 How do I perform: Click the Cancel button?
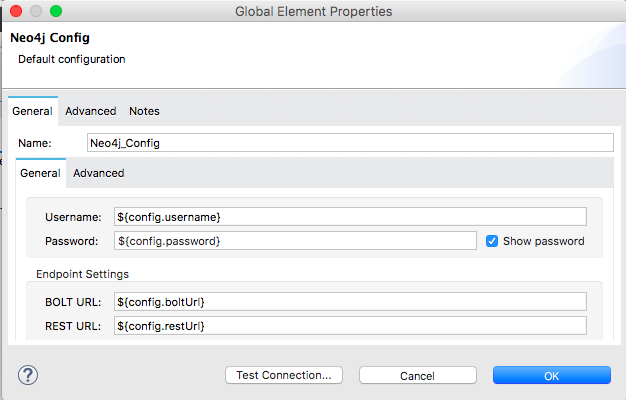[x=418, y=375]
